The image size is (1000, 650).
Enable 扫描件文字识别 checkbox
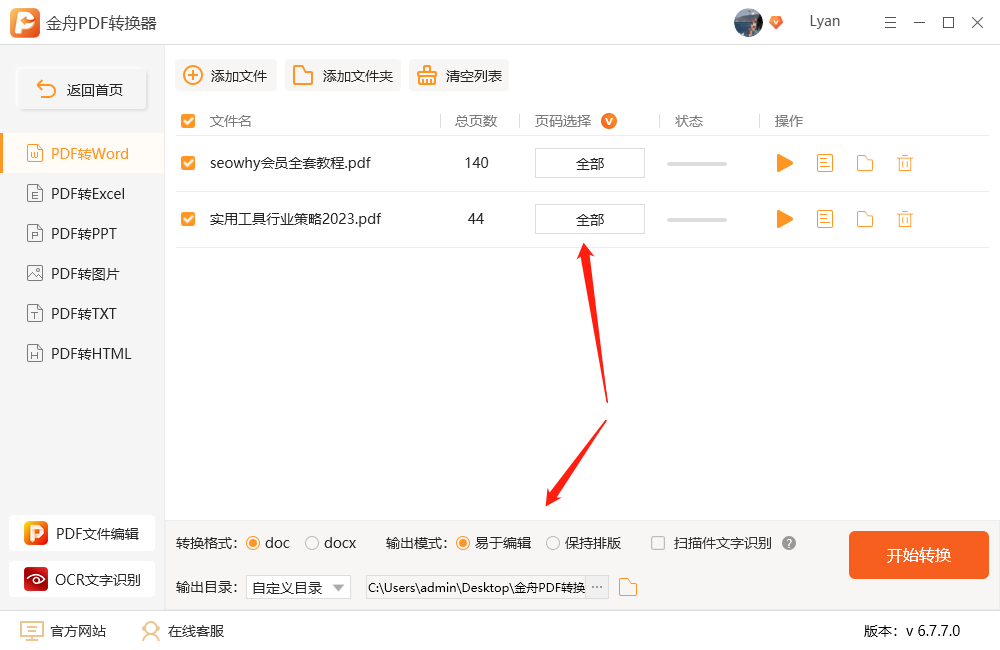pyautogui.click(x=658, y=543)
